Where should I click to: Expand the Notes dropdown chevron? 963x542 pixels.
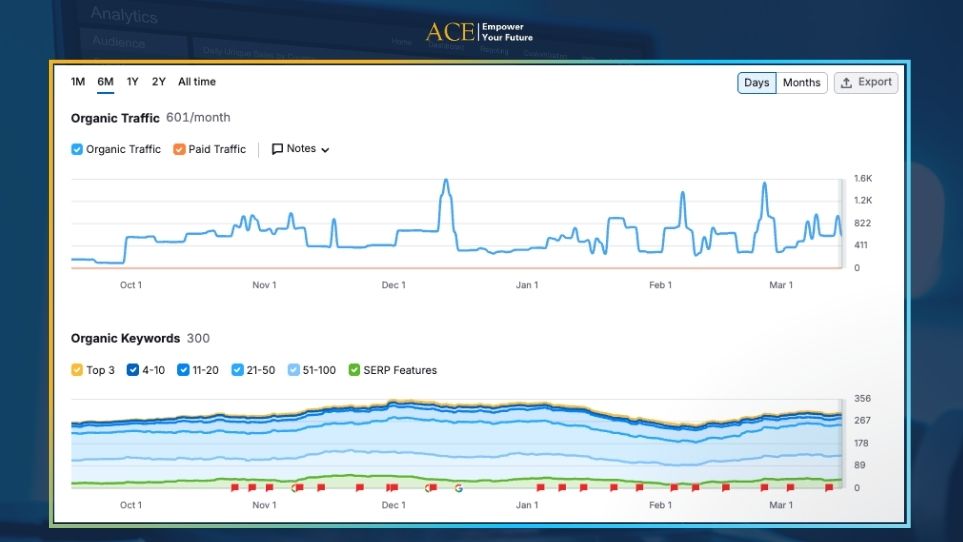pos(325,150)
